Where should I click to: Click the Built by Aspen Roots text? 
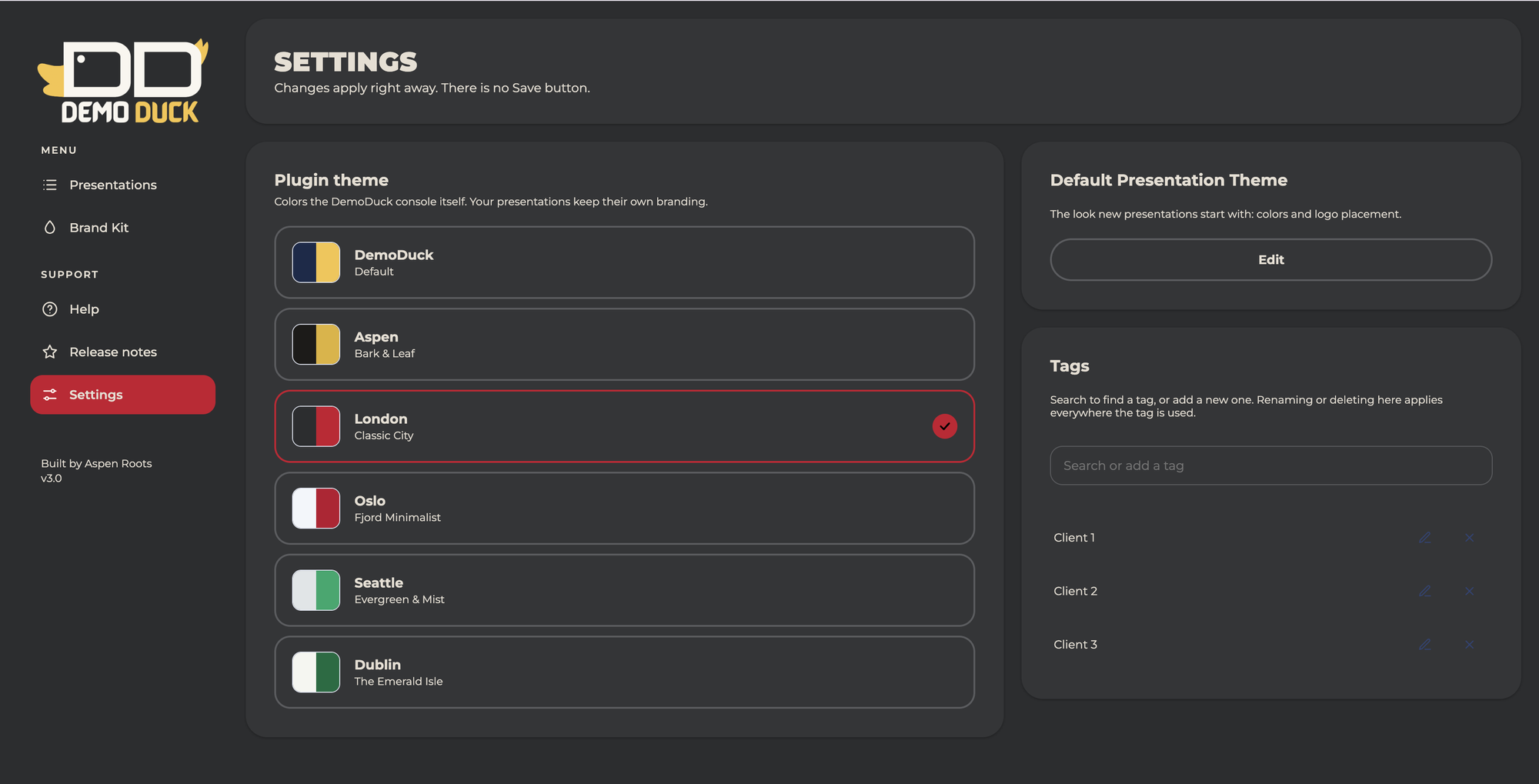(96, 463)
